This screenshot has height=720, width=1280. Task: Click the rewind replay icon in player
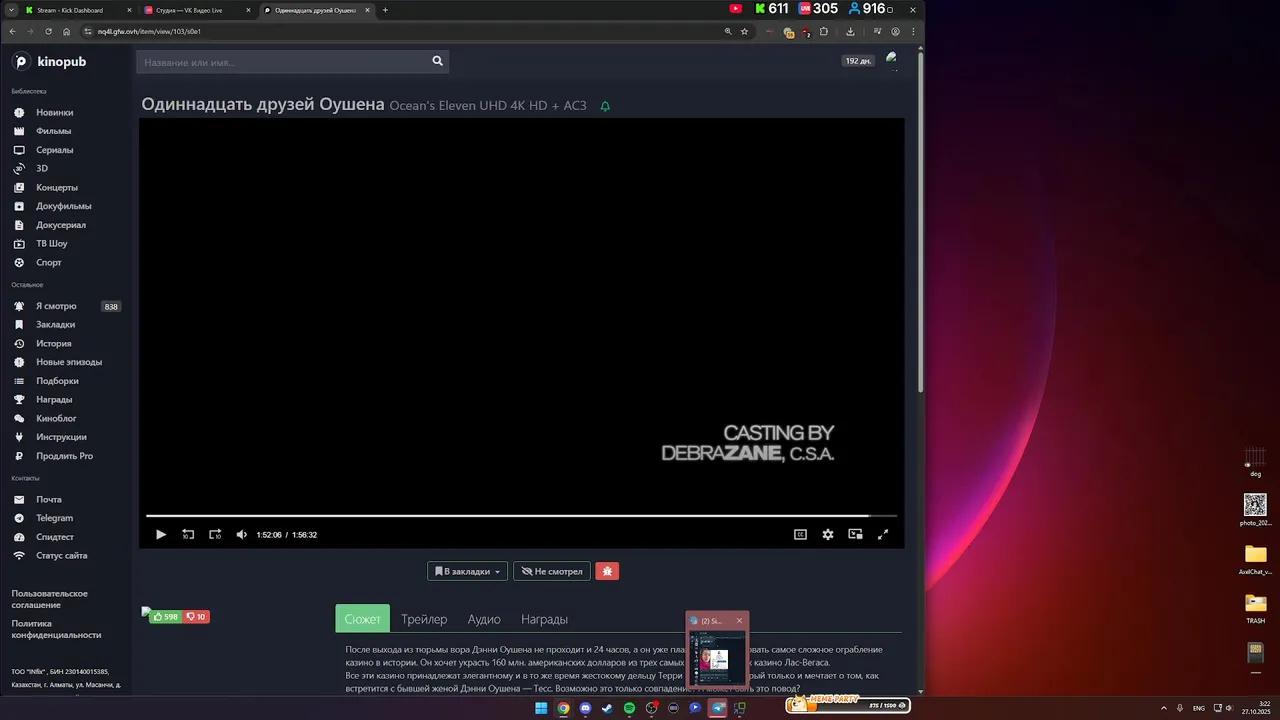coord(188,535)
